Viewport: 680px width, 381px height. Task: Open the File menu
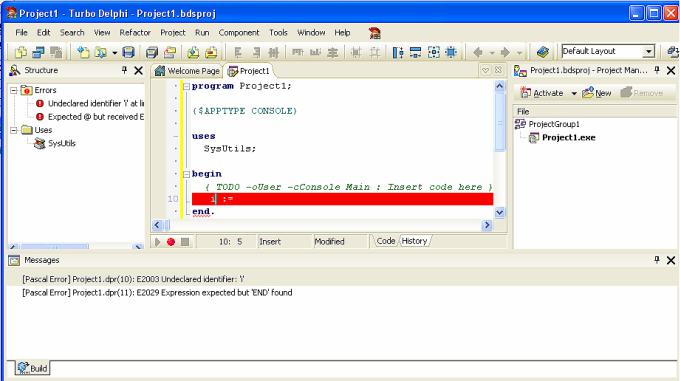[21, 33]
